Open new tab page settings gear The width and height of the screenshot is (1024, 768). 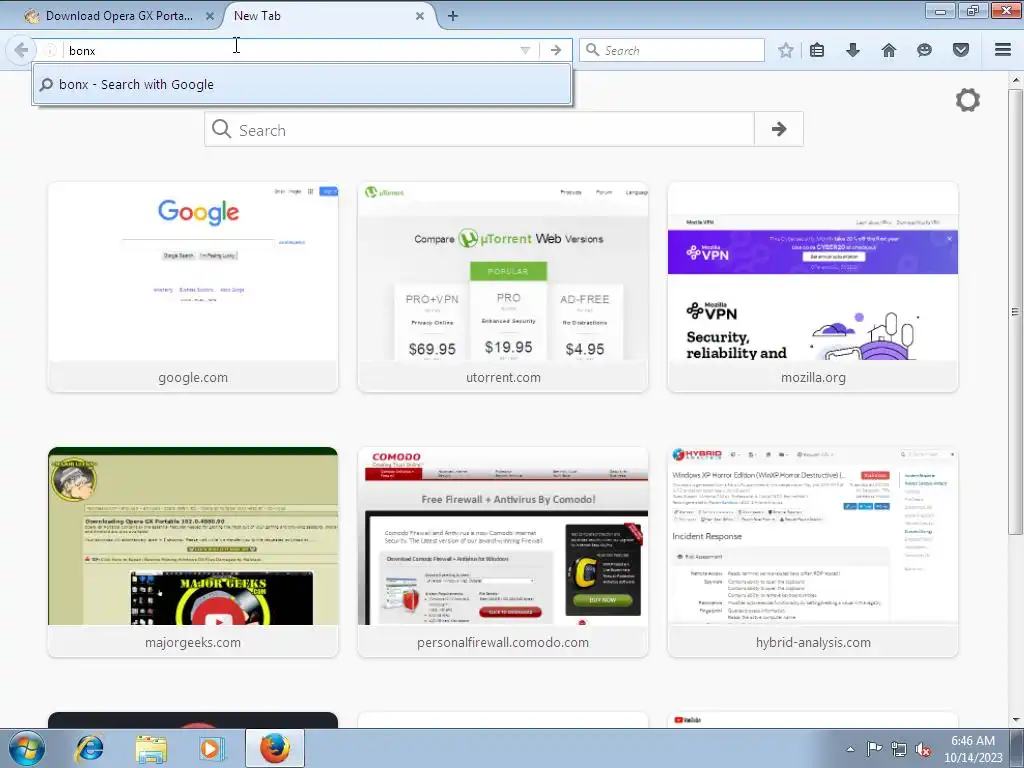[x=968, y=100]
